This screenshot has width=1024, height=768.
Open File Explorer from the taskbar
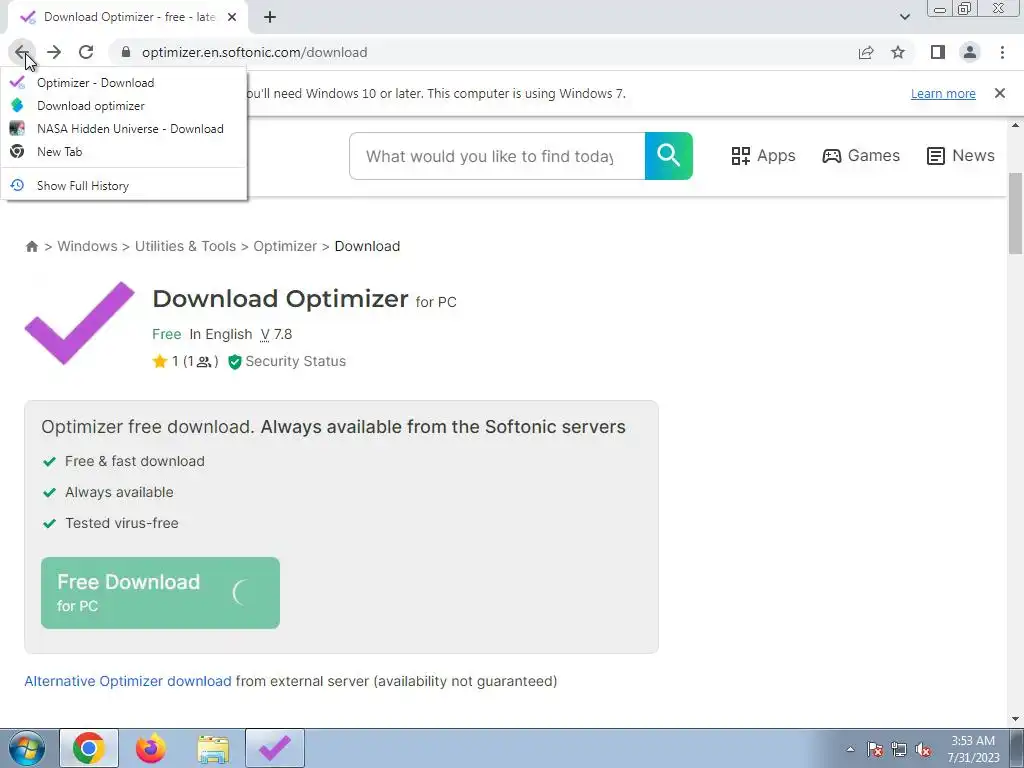click(x=213, y=749)
